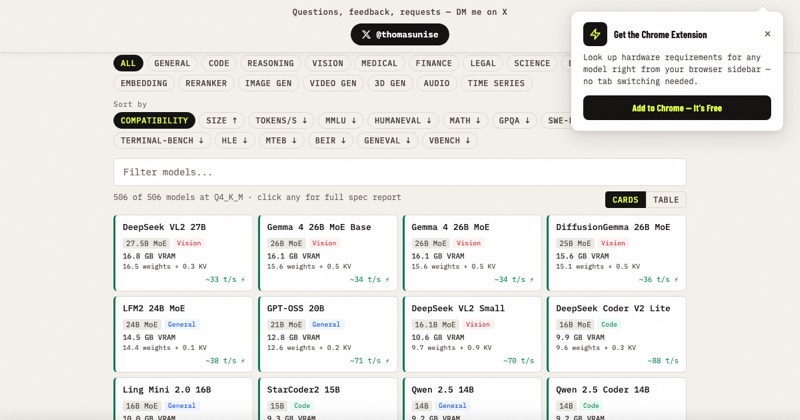
Task: Click ~36 t/s on DiffusionGemma 26B MoE
Action: (658, 280)
